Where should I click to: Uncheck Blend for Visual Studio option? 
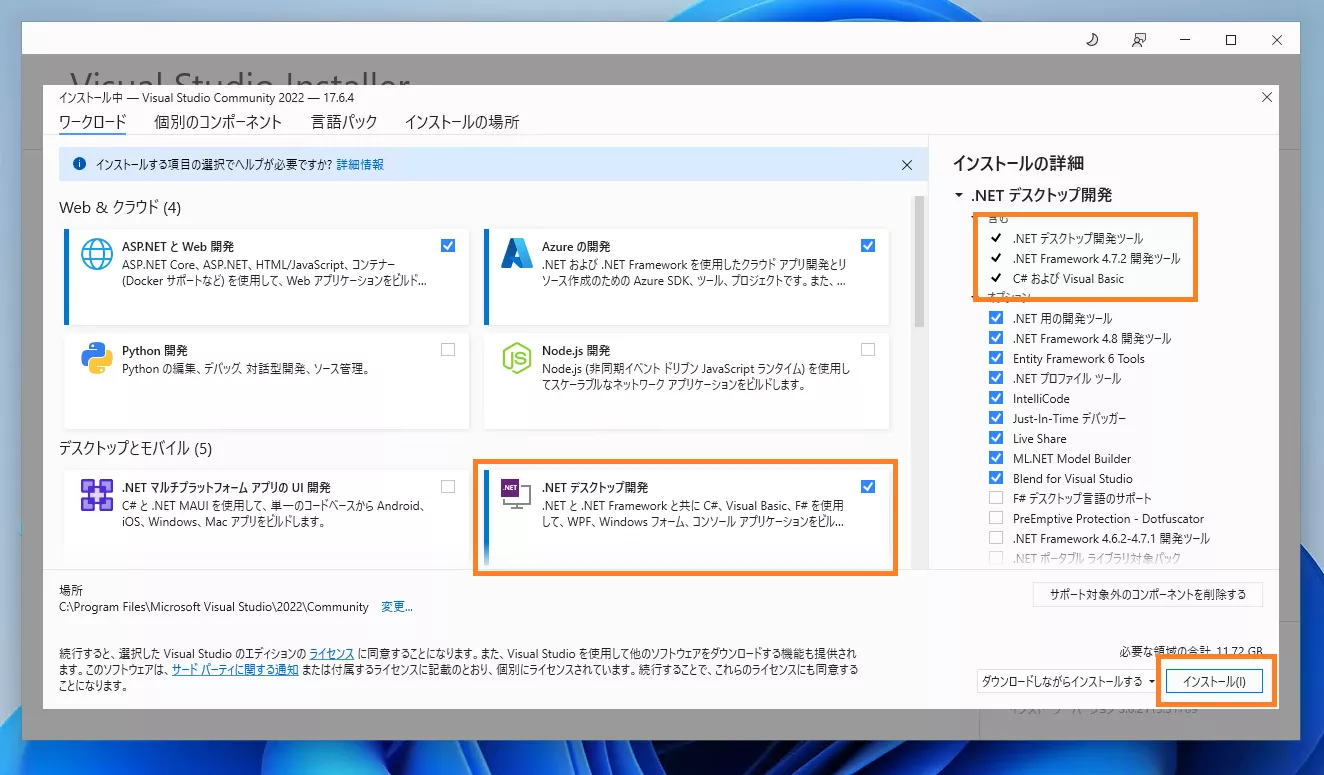995,478
